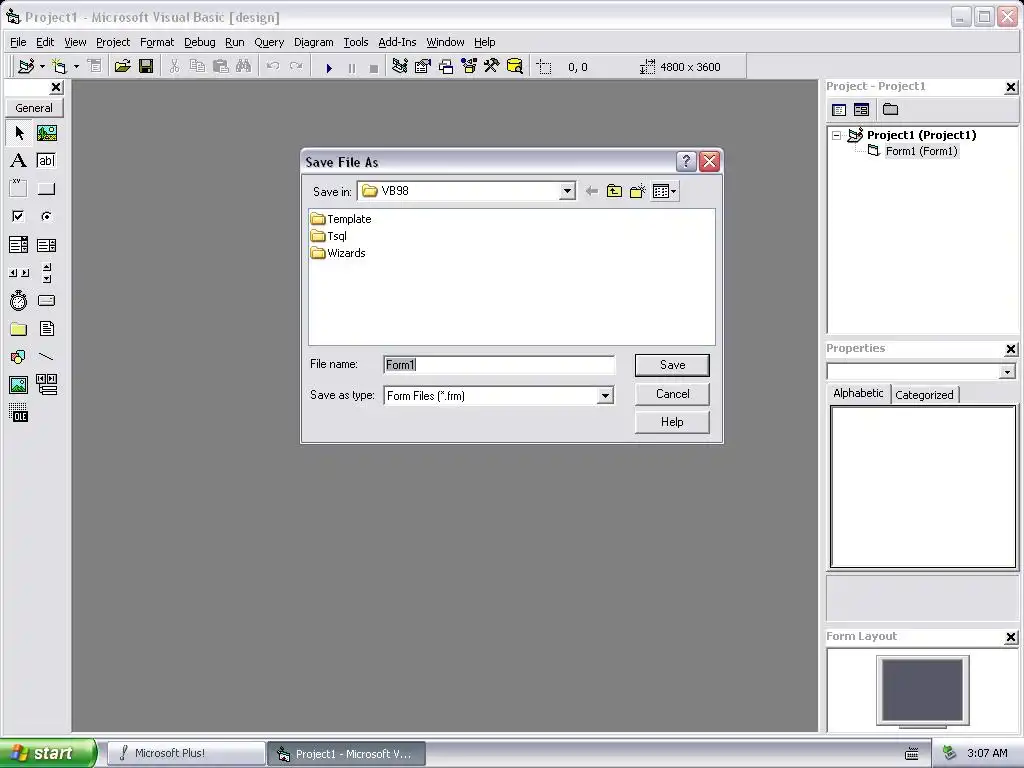
Task: Switch to Alphabetic properties tab
Action: point(858,393)
